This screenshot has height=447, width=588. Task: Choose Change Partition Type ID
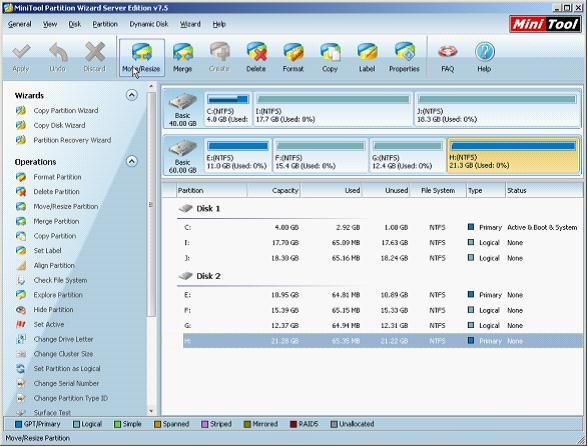pyautogui.click(x=62, y=398)
